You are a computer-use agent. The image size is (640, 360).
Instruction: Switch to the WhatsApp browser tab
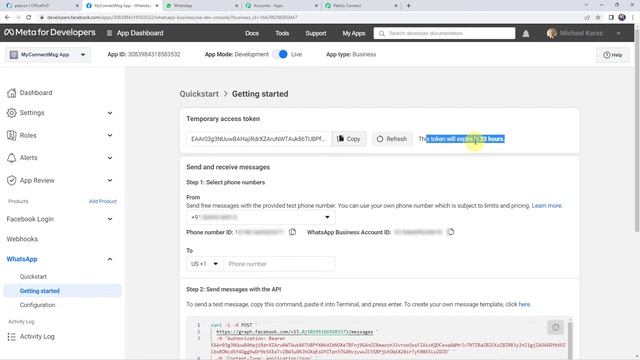coord(202,6)
